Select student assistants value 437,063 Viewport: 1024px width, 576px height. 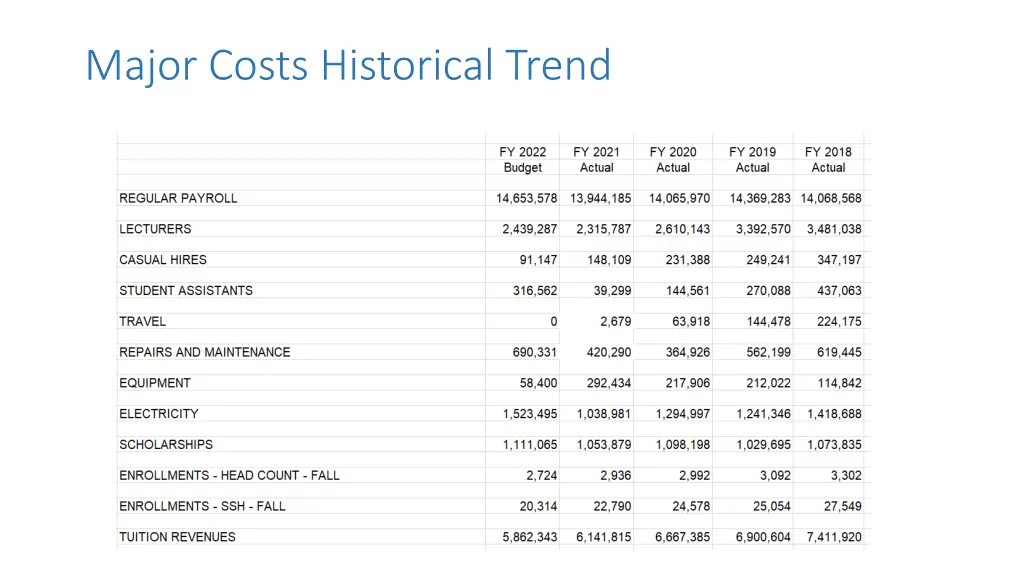[x=840, y=290]
